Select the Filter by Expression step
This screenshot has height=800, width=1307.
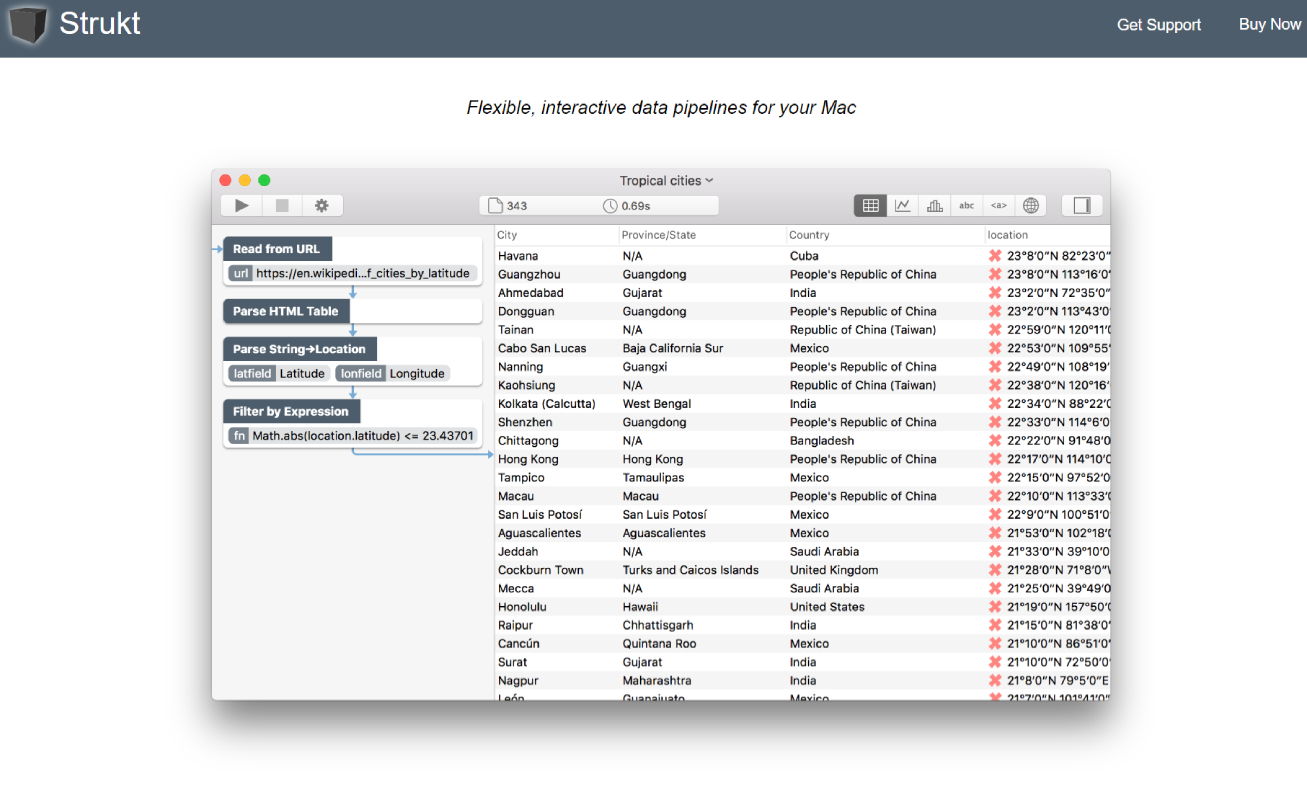click(x=291, y=411)
